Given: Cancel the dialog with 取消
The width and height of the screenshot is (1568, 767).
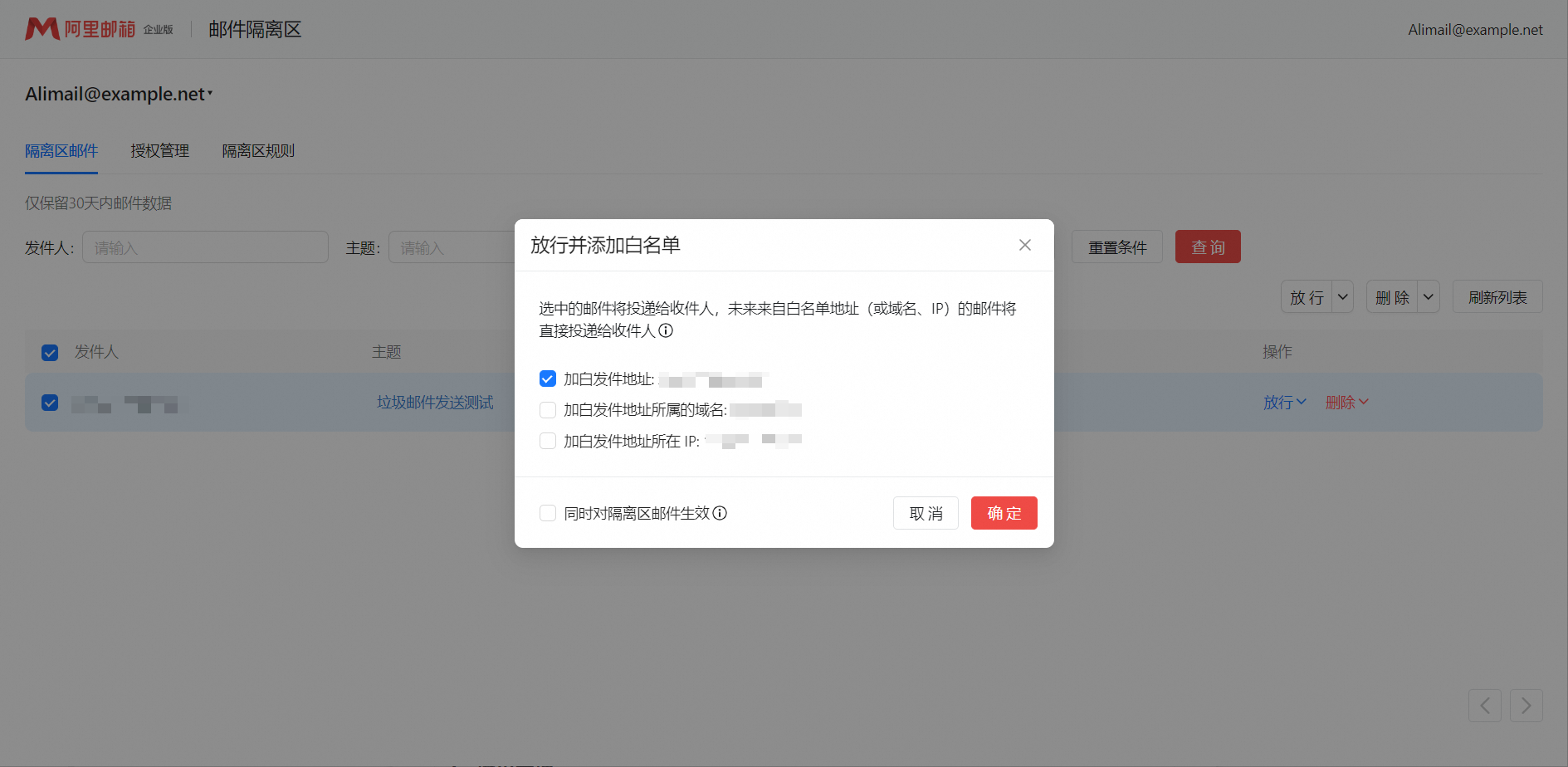Looking at the screenshot, I should [x=926, y=513].
